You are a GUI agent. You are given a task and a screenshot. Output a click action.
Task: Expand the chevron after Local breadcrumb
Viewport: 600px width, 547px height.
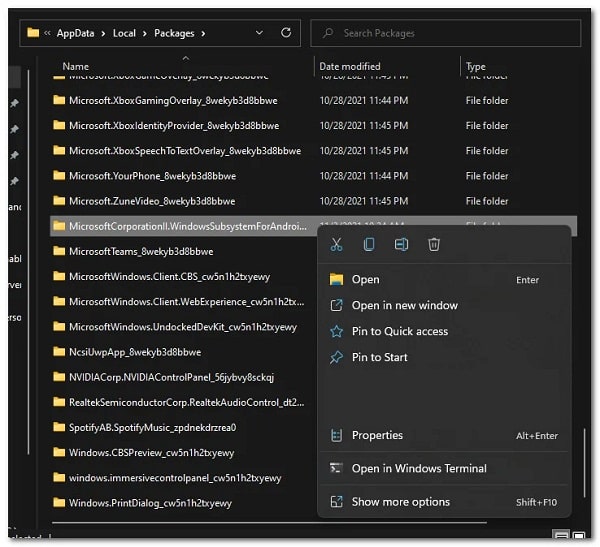144,33
